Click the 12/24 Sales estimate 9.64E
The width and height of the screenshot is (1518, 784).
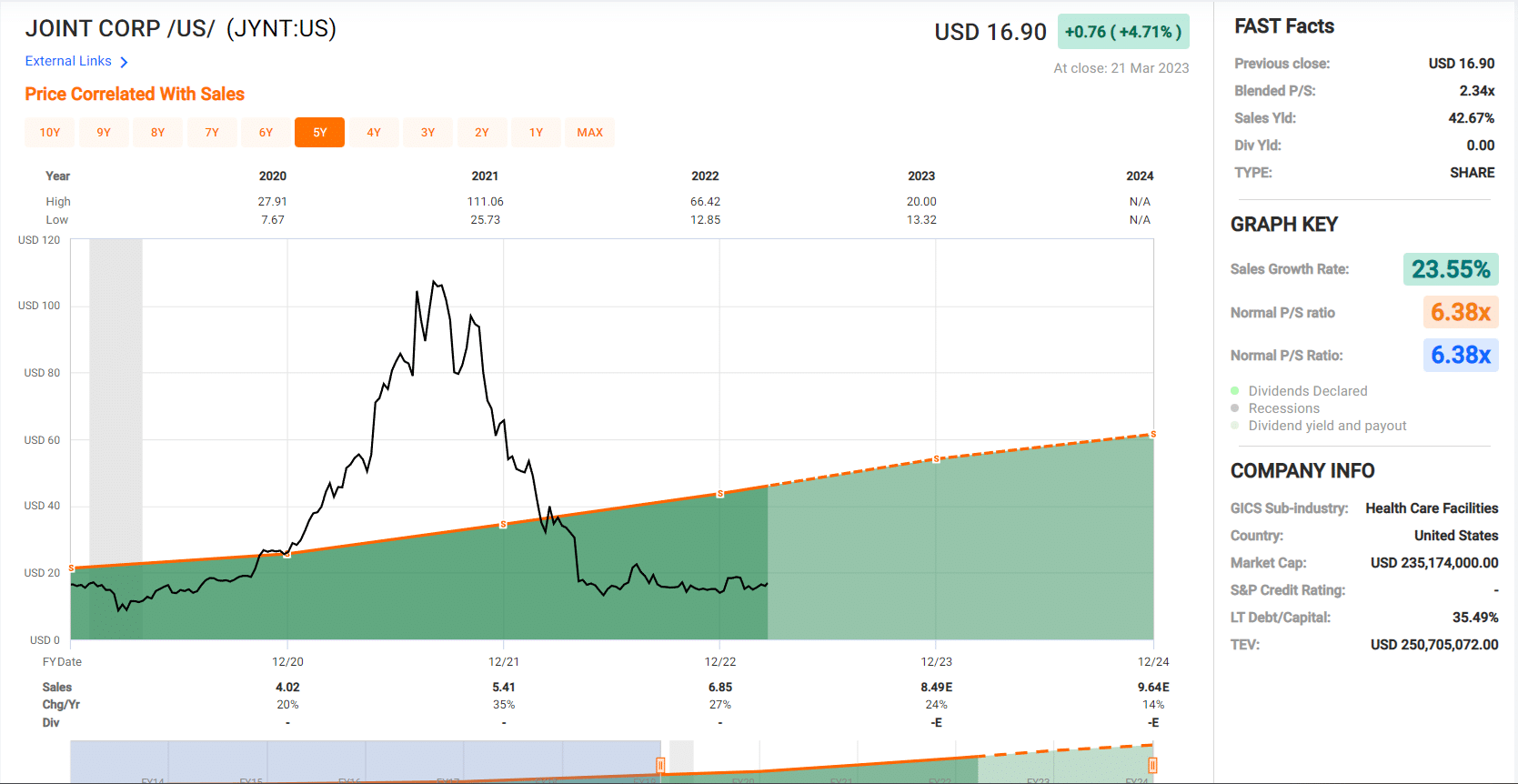click(1153, 688)
